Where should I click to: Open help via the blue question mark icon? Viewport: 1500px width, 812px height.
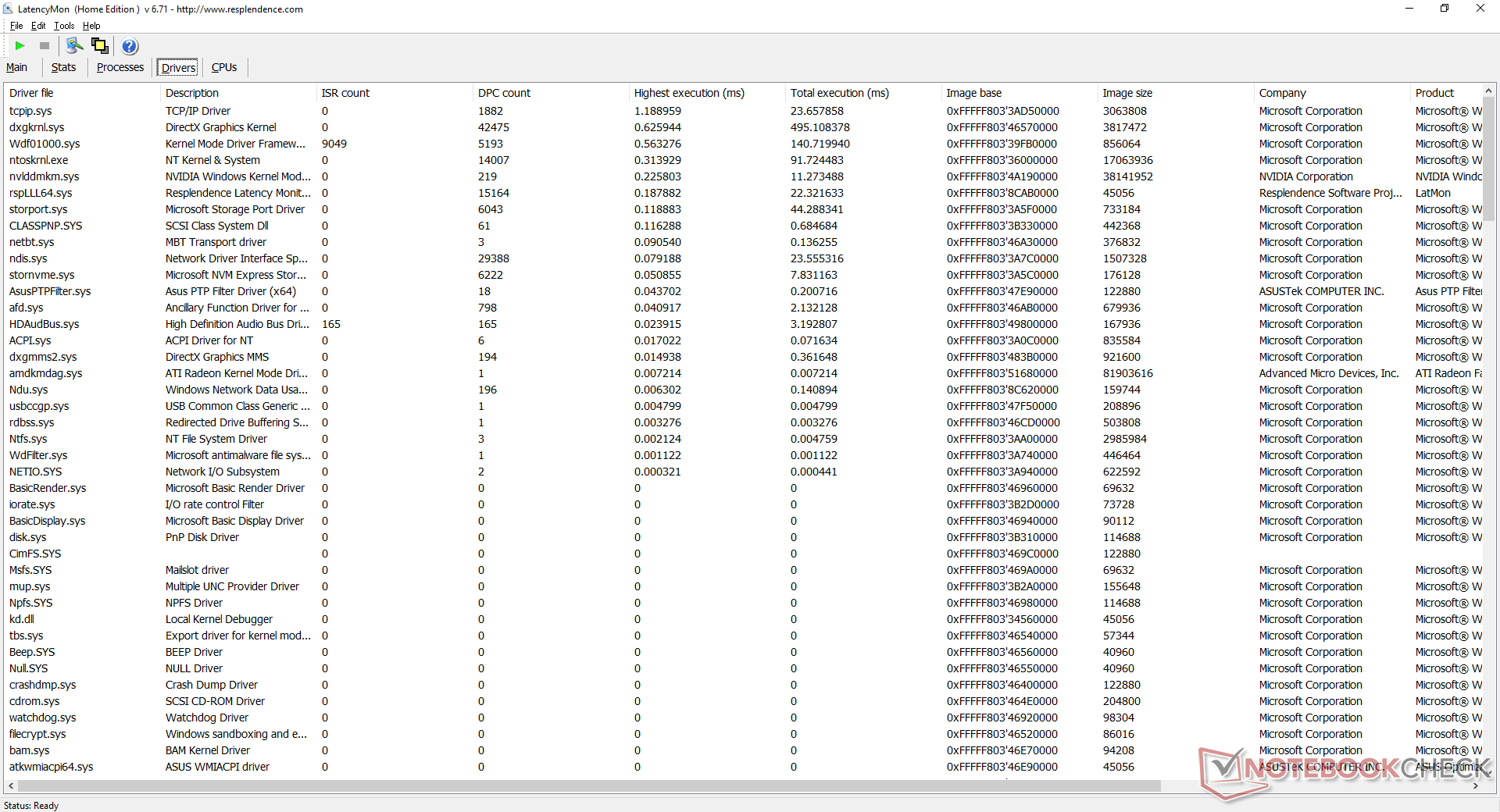[130, 46]
